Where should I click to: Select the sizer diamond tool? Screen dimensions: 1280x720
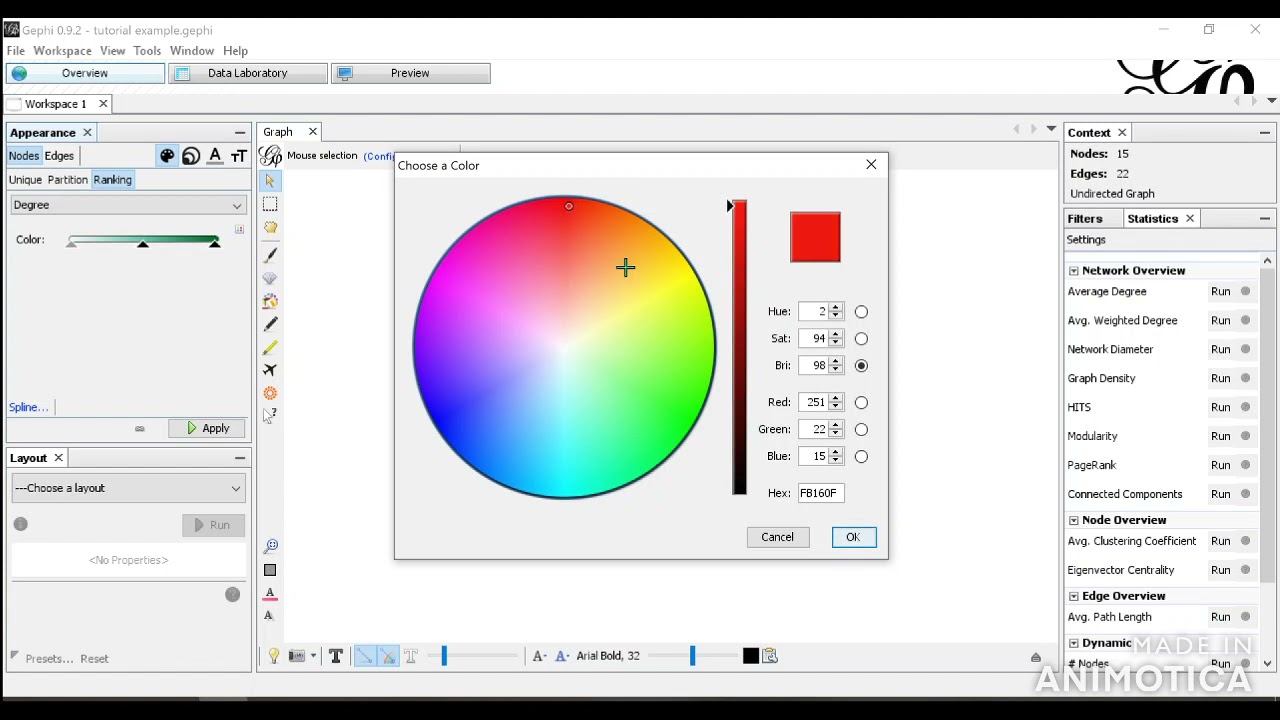click(x=270, y=278)
